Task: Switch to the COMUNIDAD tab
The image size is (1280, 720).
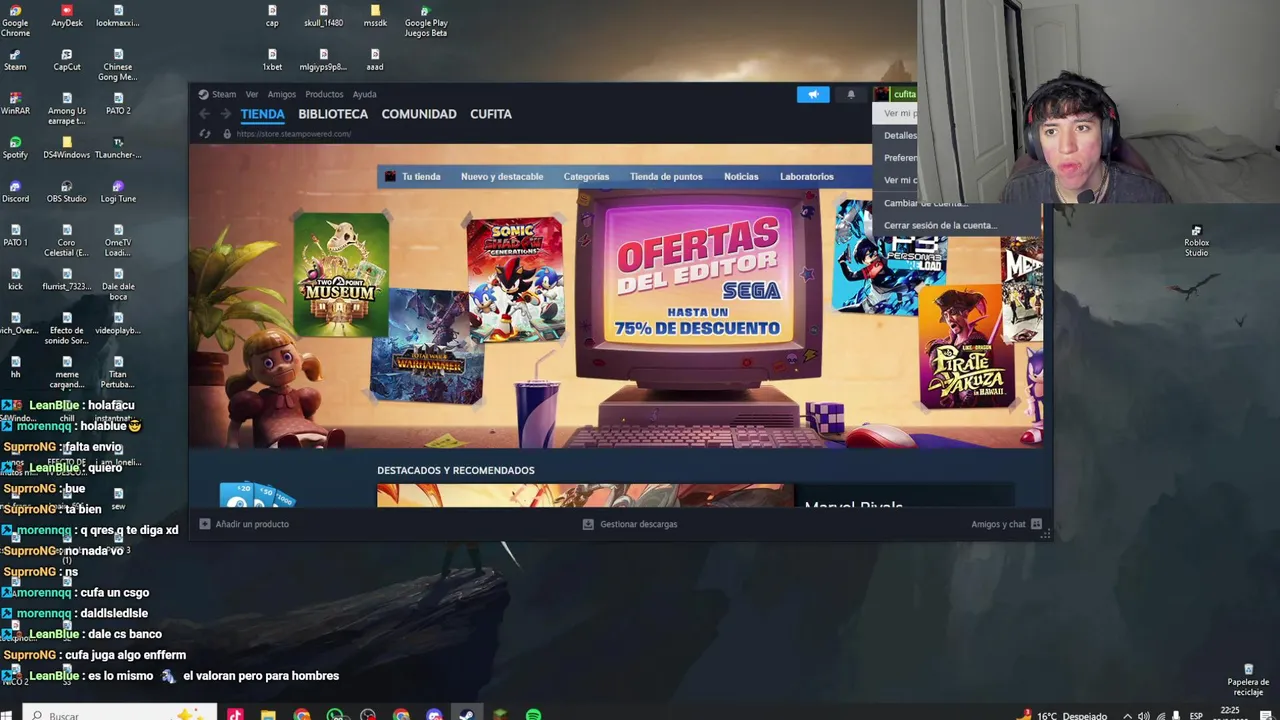Action: click(419, 114)
